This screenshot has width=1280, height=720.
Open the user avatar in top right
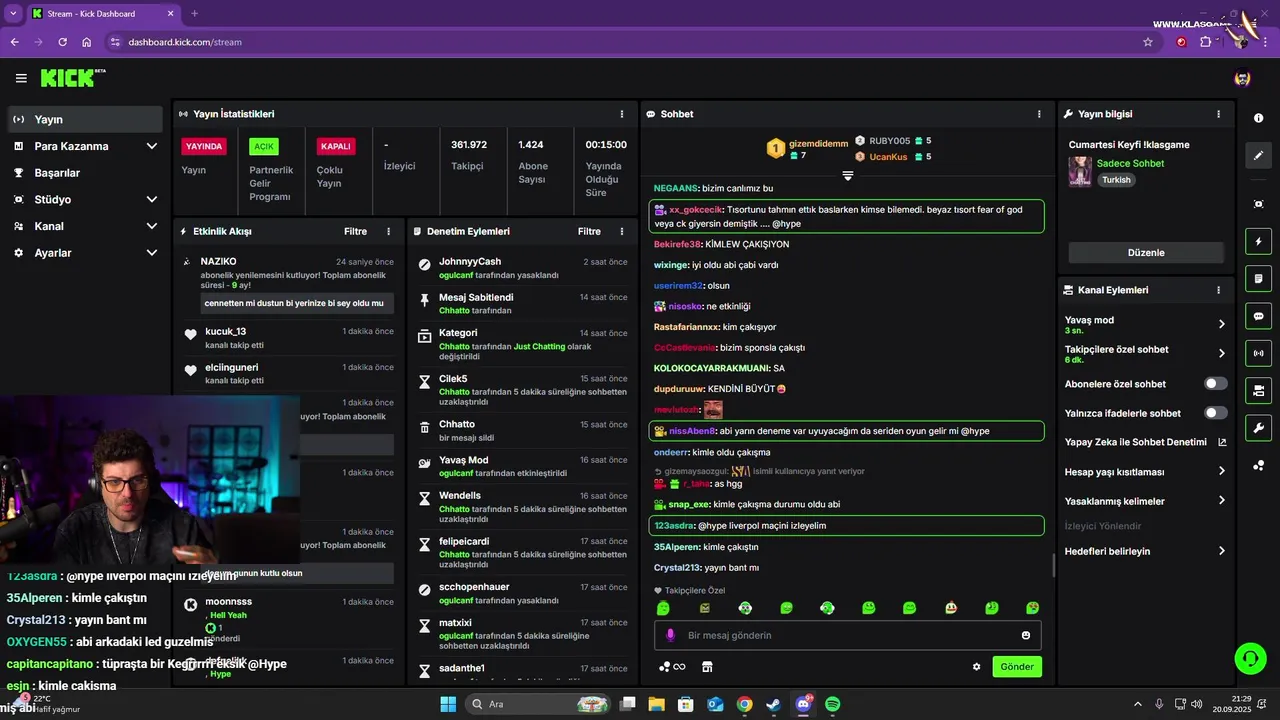click(x=1242, y=78)
